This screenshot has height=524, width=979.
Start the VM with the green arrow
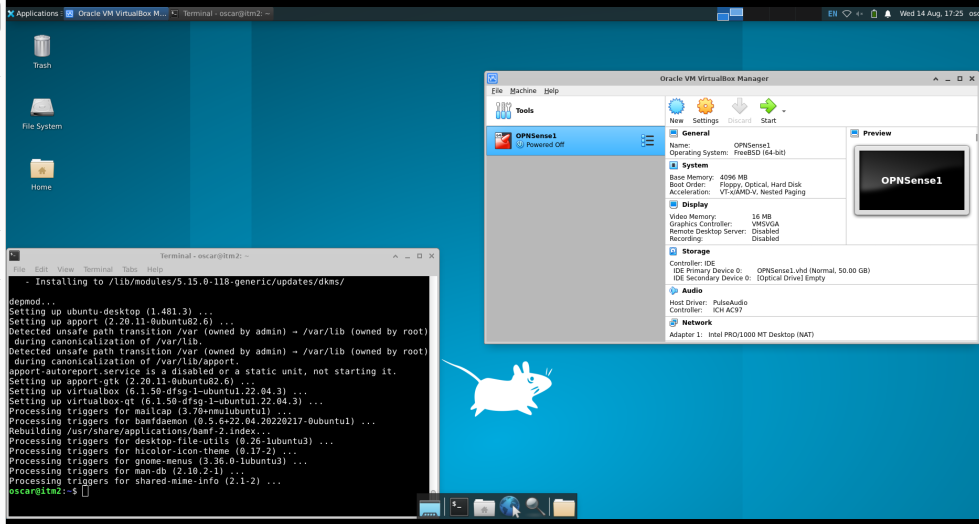point(767,108)
